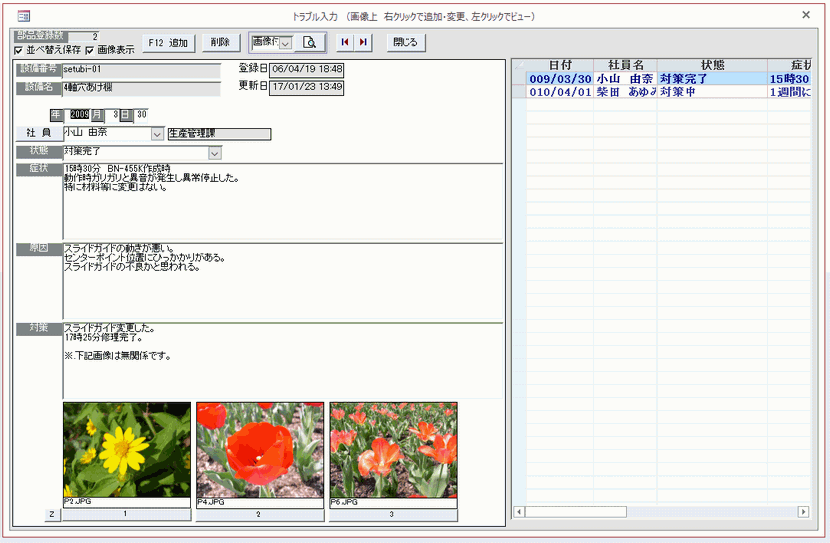Click the Access form icon in title bar

click(24, 16)
